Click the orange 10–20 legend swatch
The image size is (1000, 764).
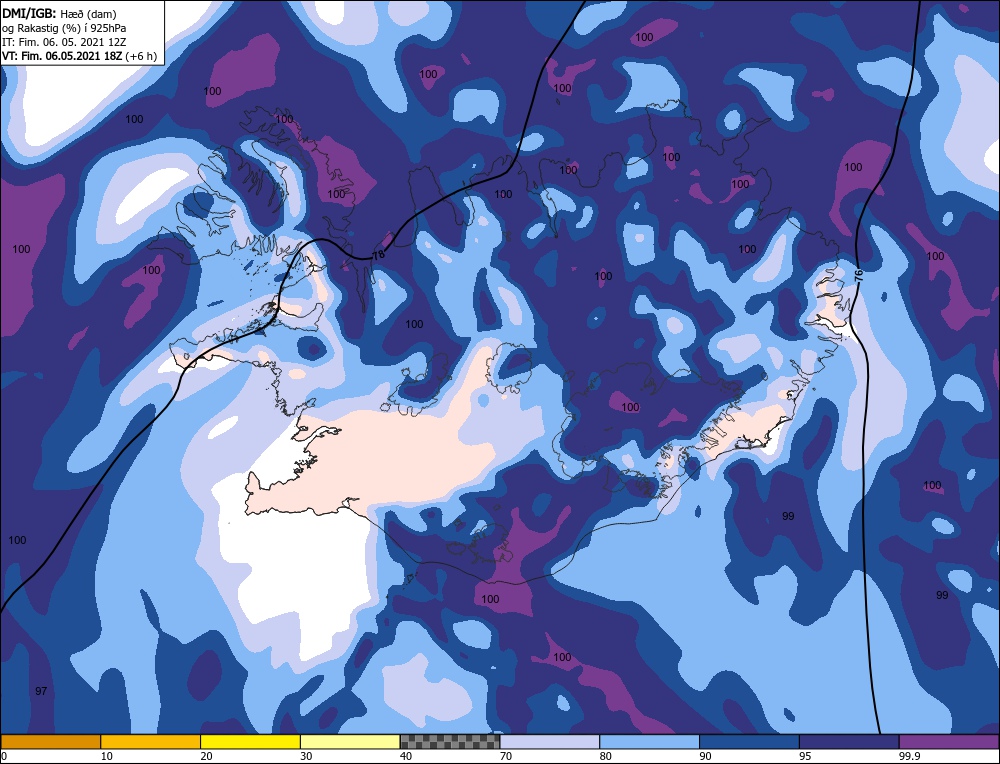point(151,741)
